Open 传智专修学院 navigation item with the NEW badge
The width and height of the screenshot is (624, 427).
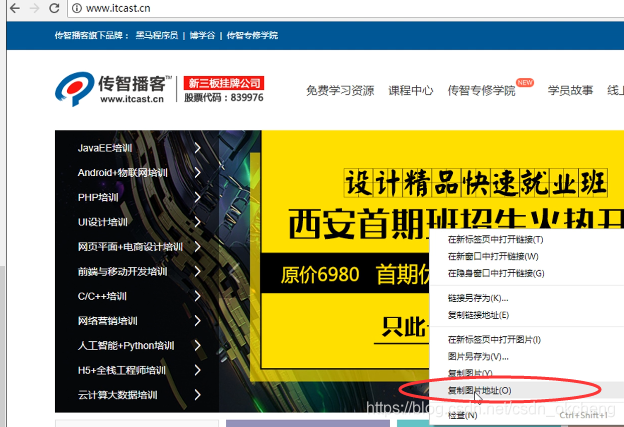pyautogui.click(x=482, y=90)
